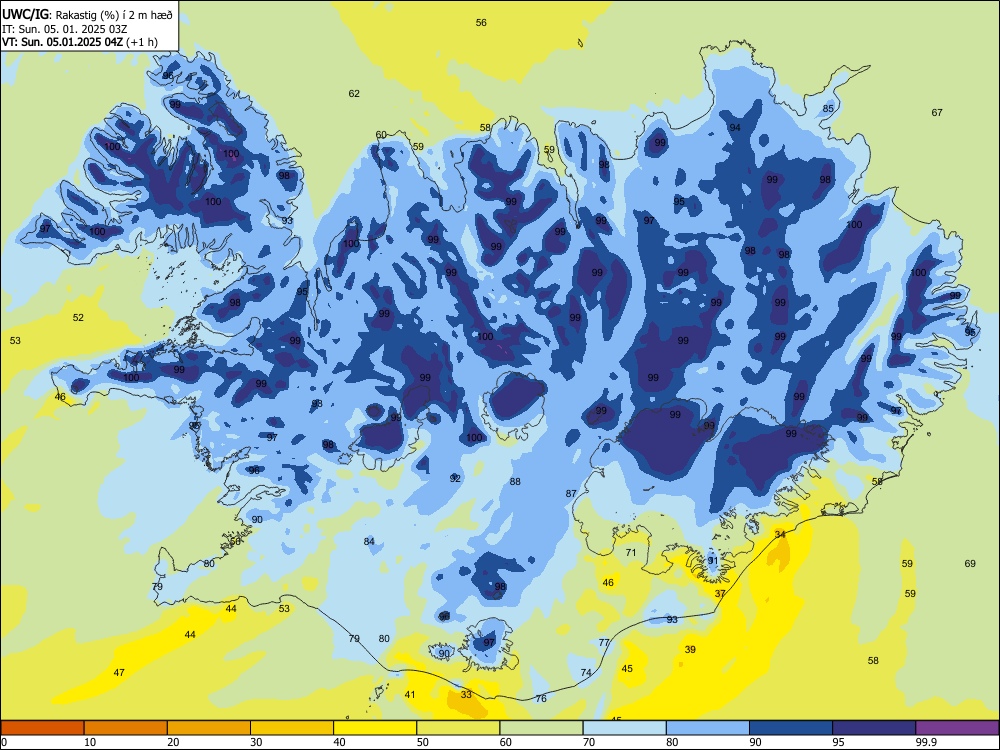Click the map value '69'
The height and width of the screenshot is (750, 1000).
coord(970,563)
